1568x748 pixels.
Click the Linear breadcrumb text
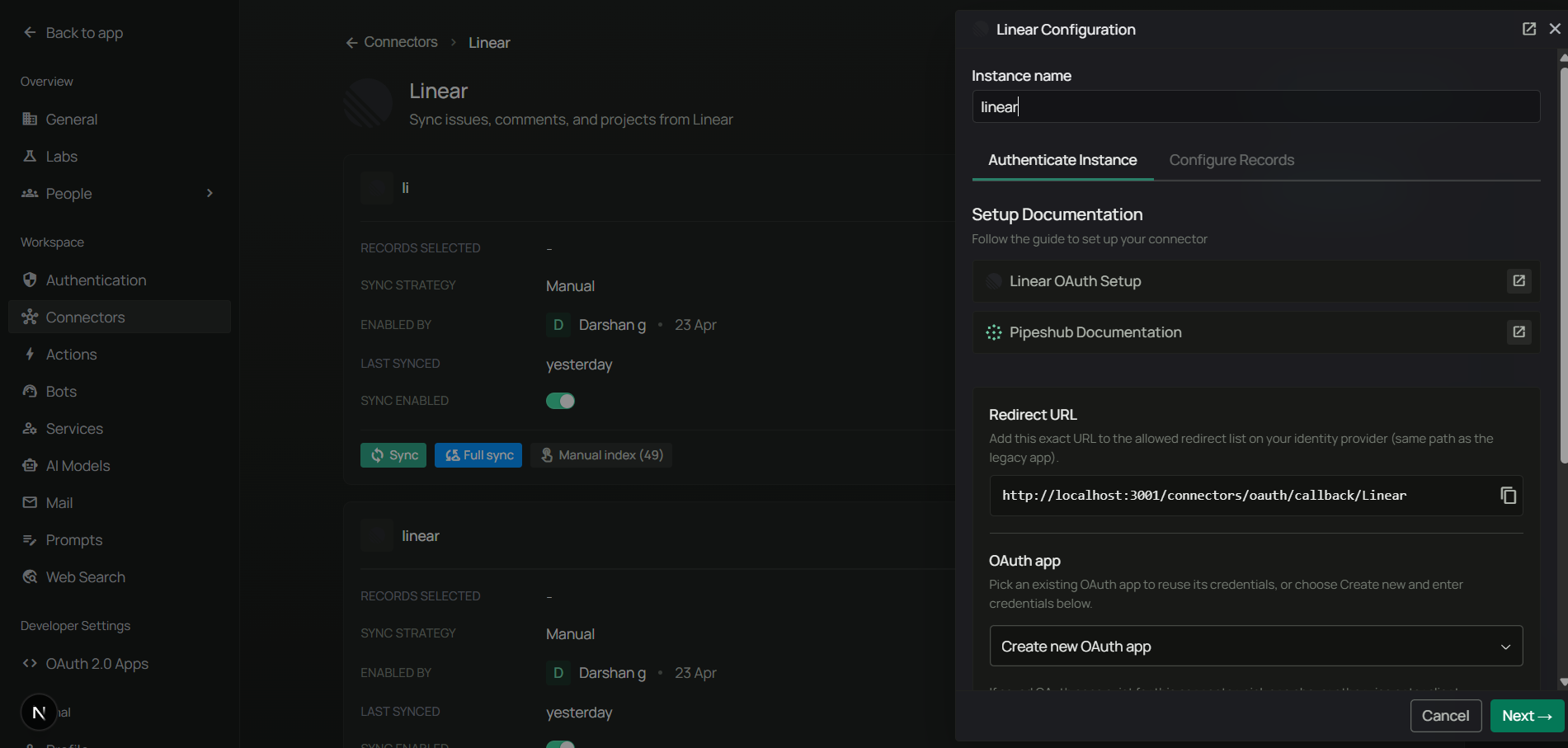coord(489,43)
